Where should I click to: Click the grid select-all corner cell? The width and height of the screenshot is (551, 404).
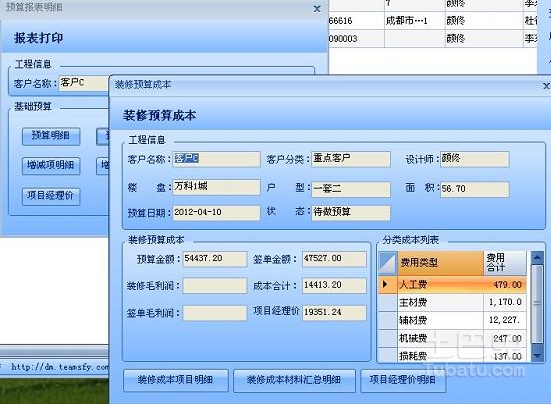pyautogui.click(x=388, y=263)
